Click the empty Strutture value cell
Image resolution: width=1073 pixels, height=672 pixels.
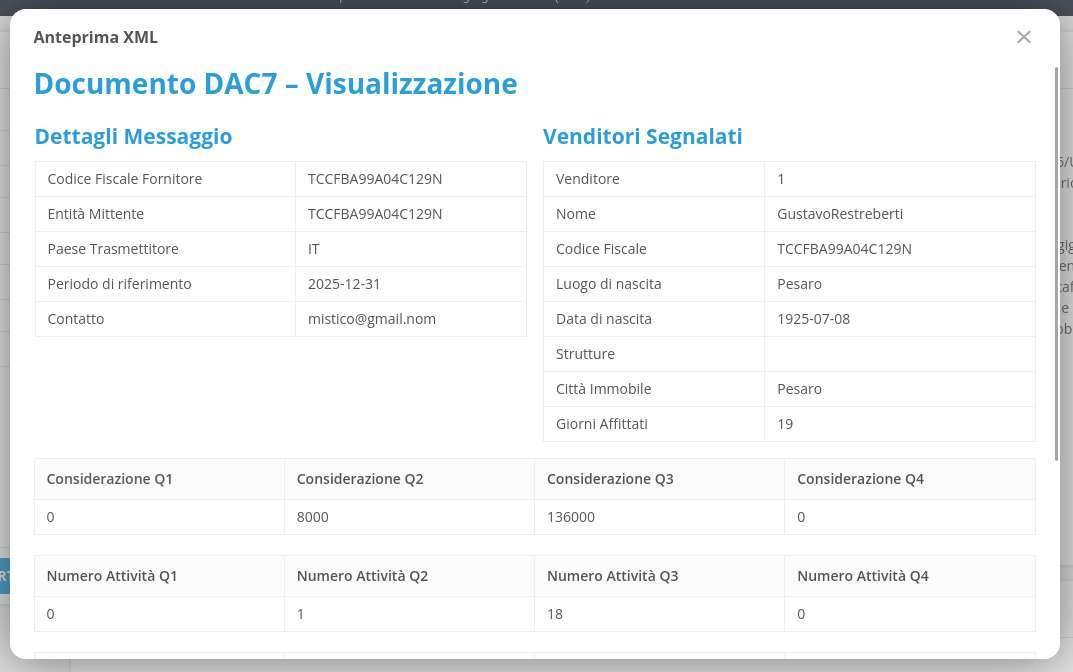898,354
